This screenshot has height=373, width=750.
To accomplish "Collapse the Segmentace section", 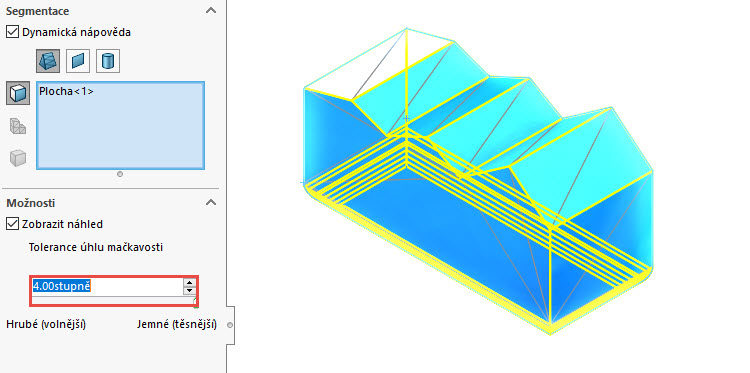I will click(x=211, y=11).
